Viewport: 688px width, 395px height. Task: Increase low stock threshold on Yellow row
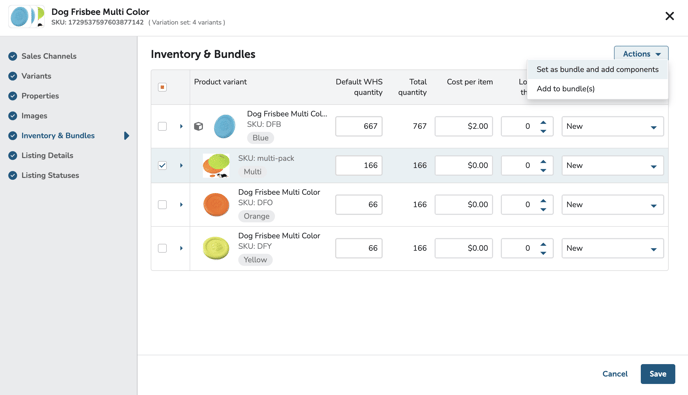pyautogui.click(x=543, y=244)
